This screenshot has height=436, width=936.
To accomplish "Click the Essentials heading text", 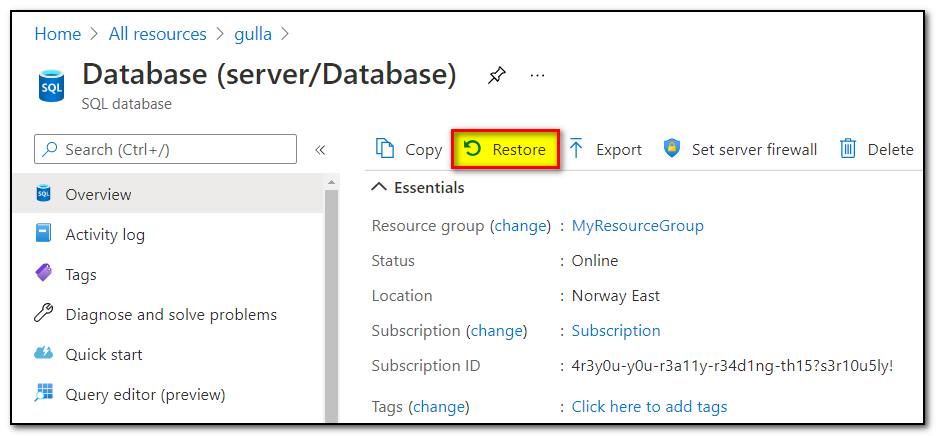I will tap(429, 188).
